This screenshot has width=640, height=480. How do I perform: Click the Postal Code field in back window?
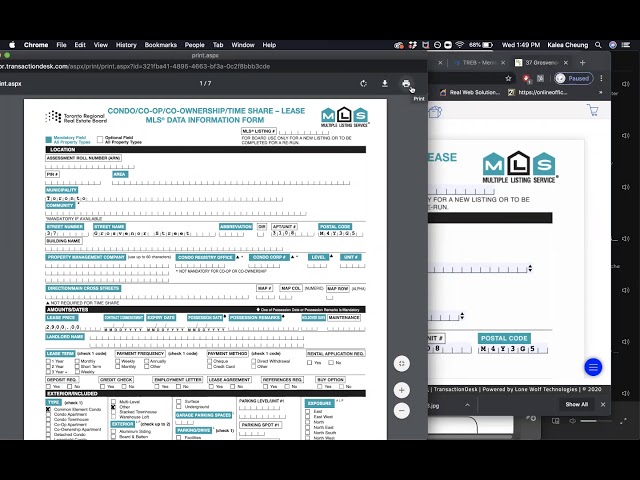point(513,349)
